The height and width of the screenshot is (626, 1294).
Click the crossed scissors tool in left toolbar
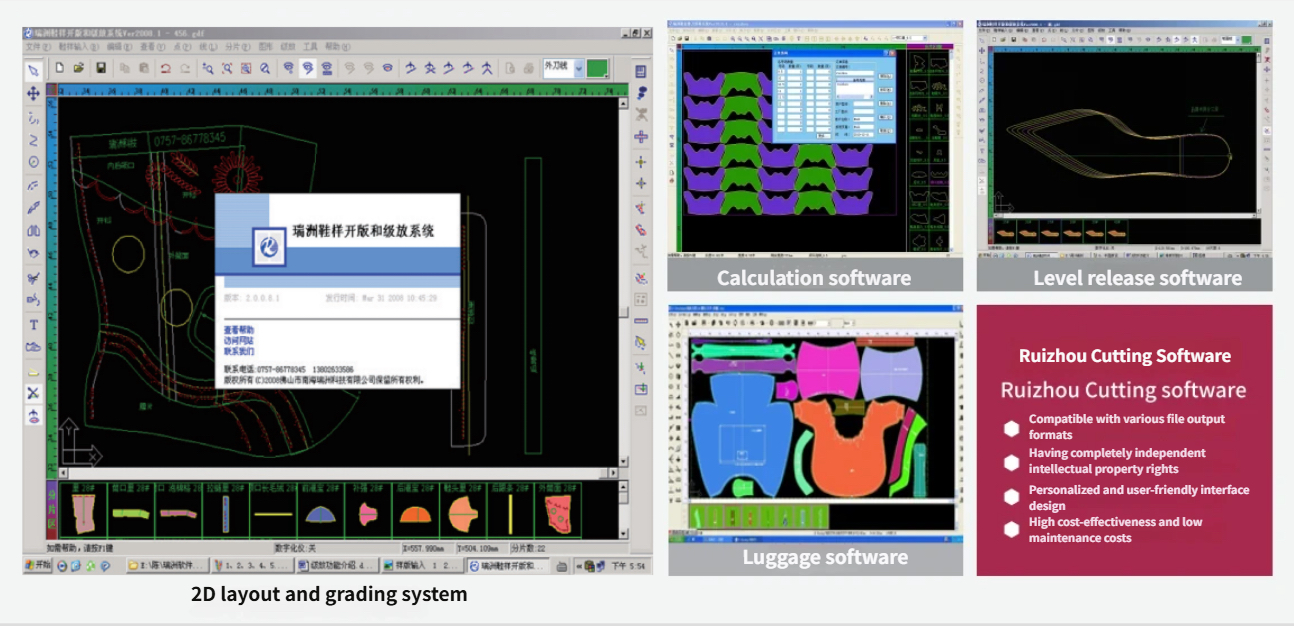pos(33,393)
